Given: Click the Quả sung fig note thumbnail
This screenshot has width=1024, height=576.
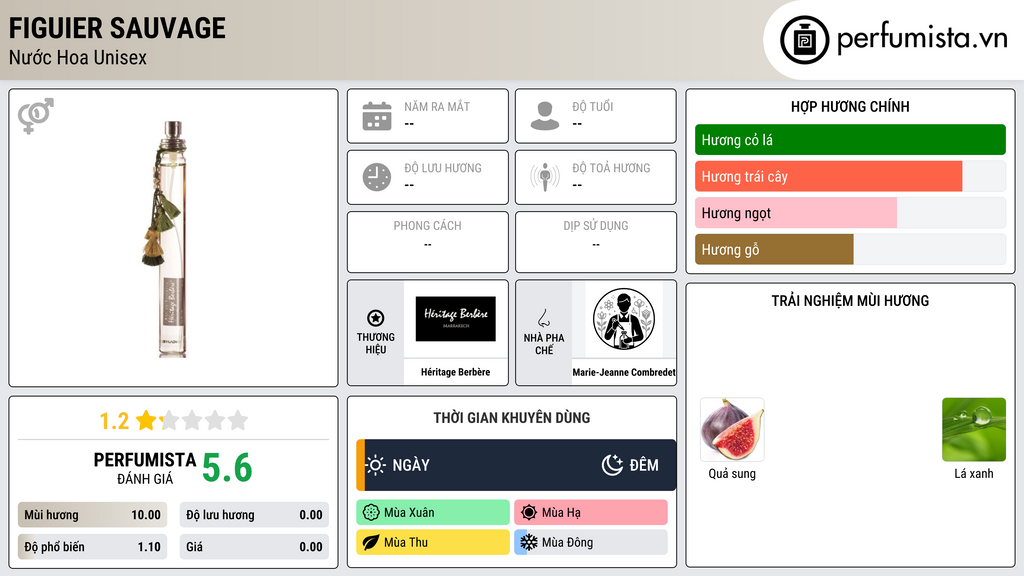Looking at the screenshot, I should 732,430.
